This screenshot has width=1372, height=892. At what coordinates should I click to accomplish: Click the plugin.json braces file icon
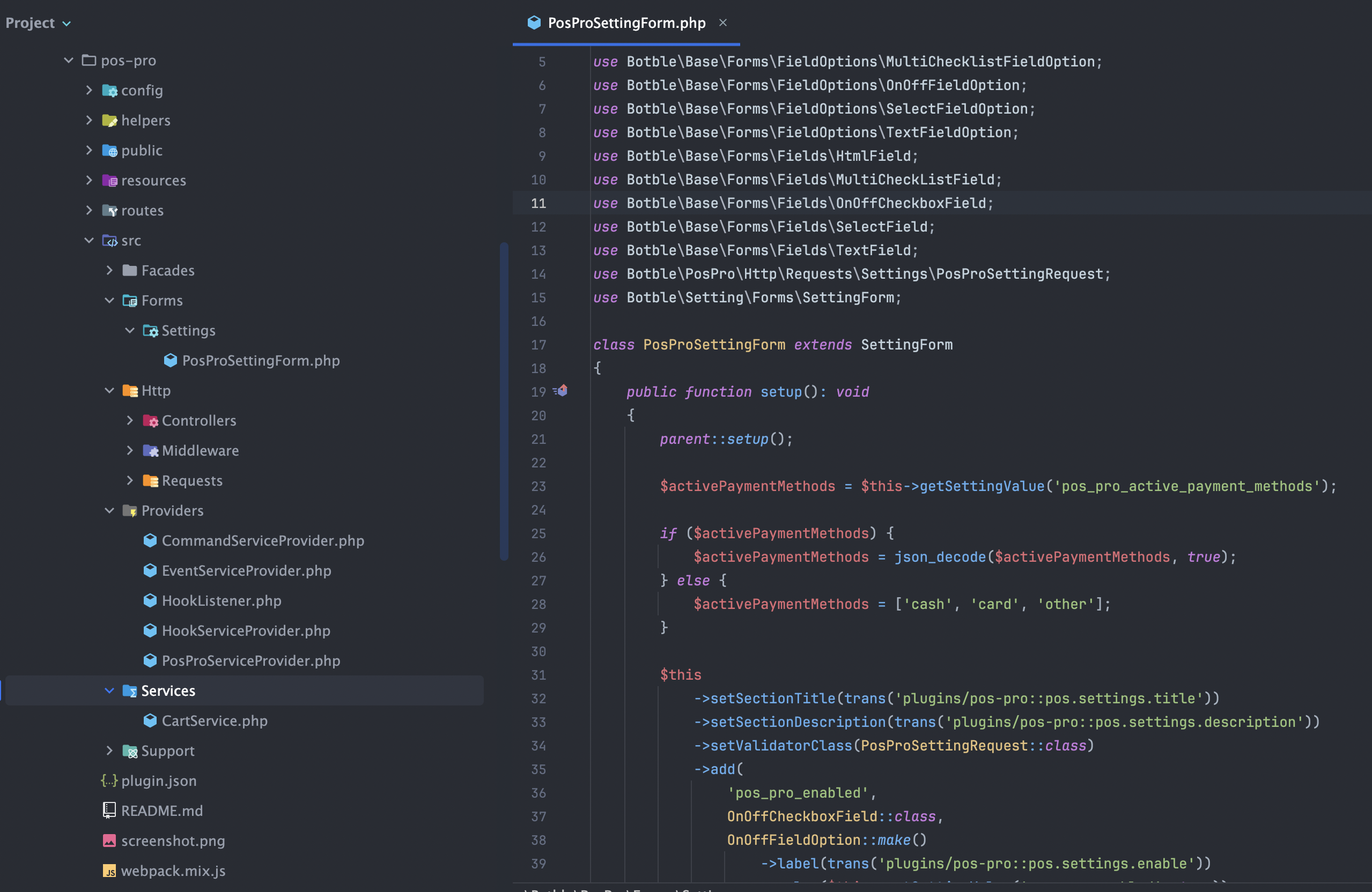click(x=109, y=780)
